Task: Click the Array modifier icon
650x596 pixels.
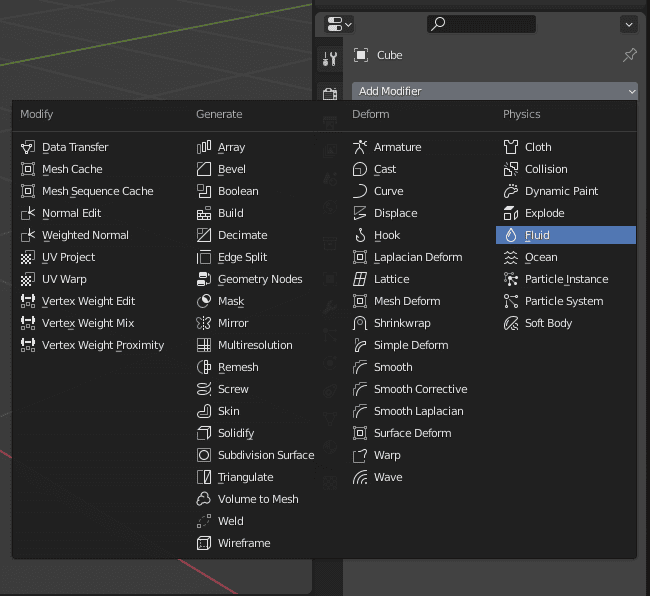Action: click(x=204, y=147)
